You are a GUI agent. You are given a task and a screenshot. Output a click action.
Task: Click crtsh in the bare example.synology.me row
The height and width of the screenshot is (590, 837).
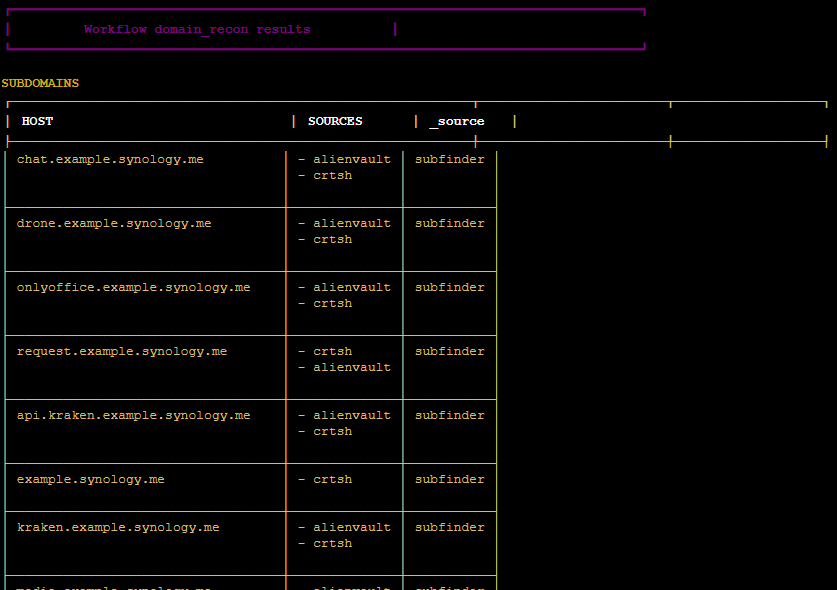tap(333, 479)
